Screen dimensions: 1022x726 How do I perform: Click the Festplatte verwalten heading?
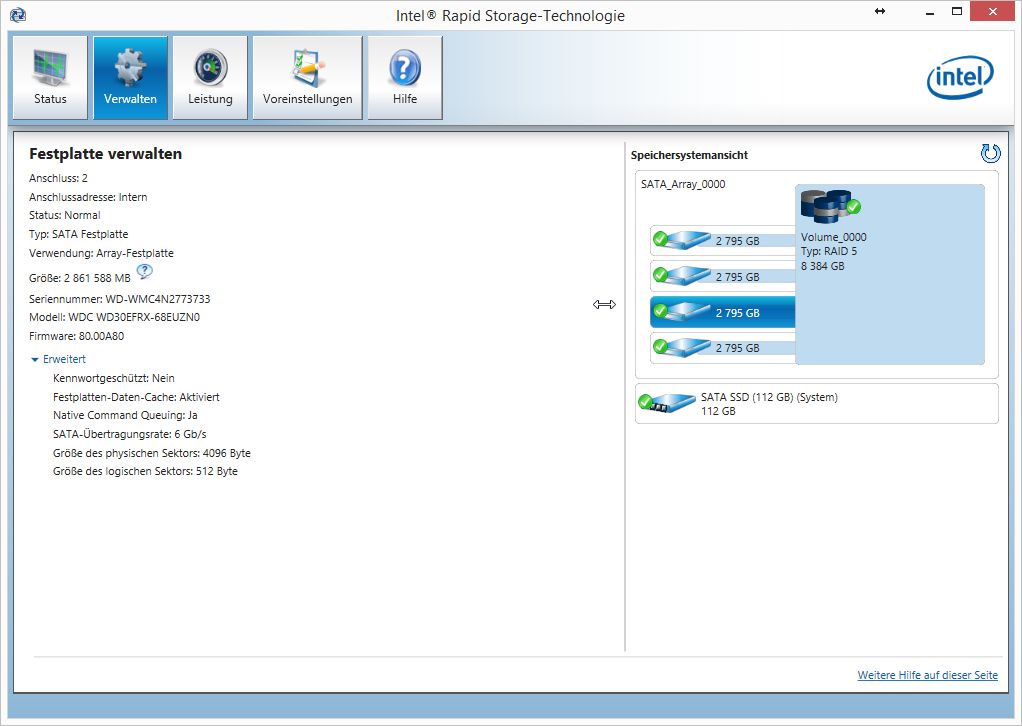click(x=106, y=154)
